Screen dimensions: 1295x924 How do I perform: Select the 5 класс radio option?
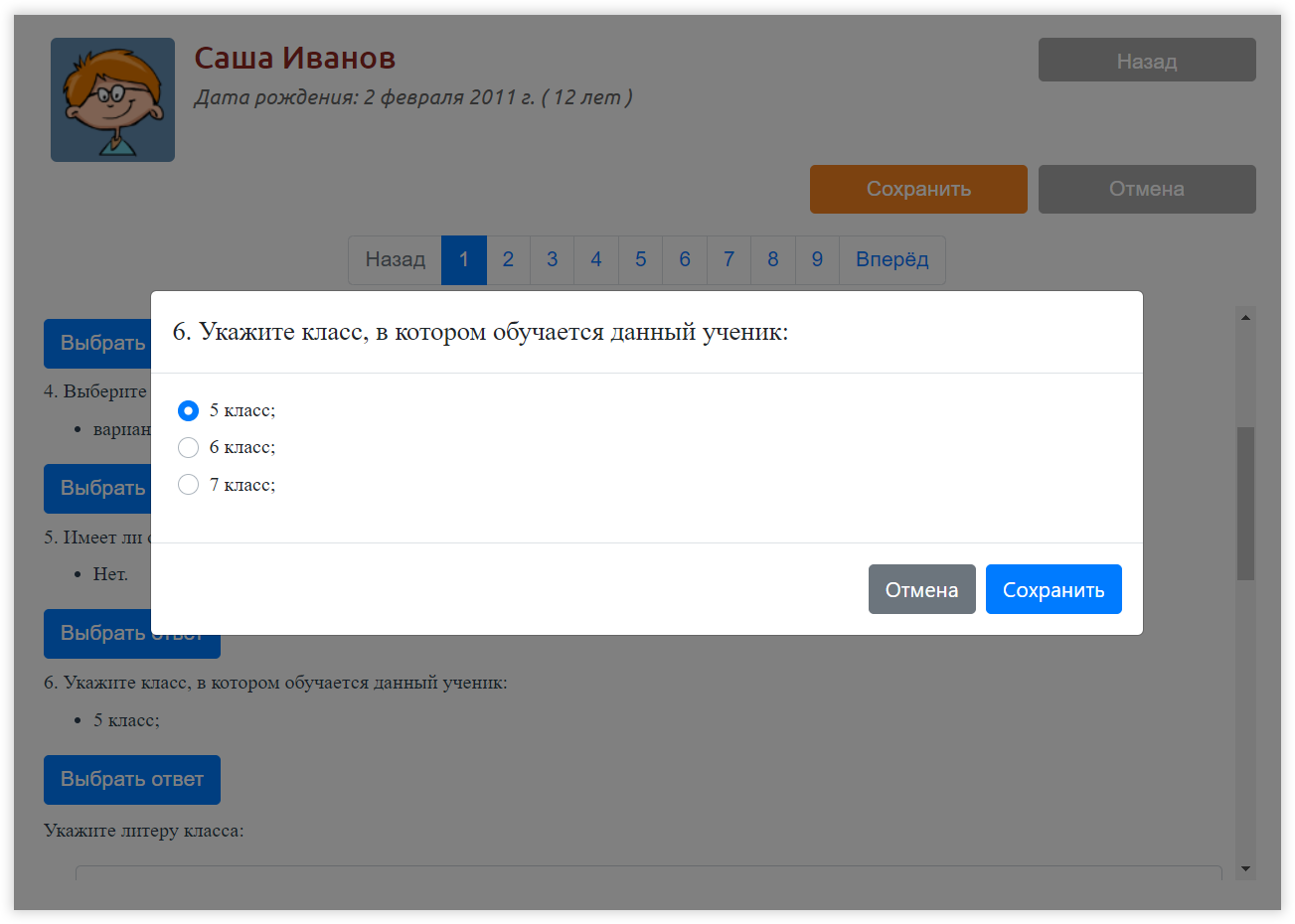188,410
